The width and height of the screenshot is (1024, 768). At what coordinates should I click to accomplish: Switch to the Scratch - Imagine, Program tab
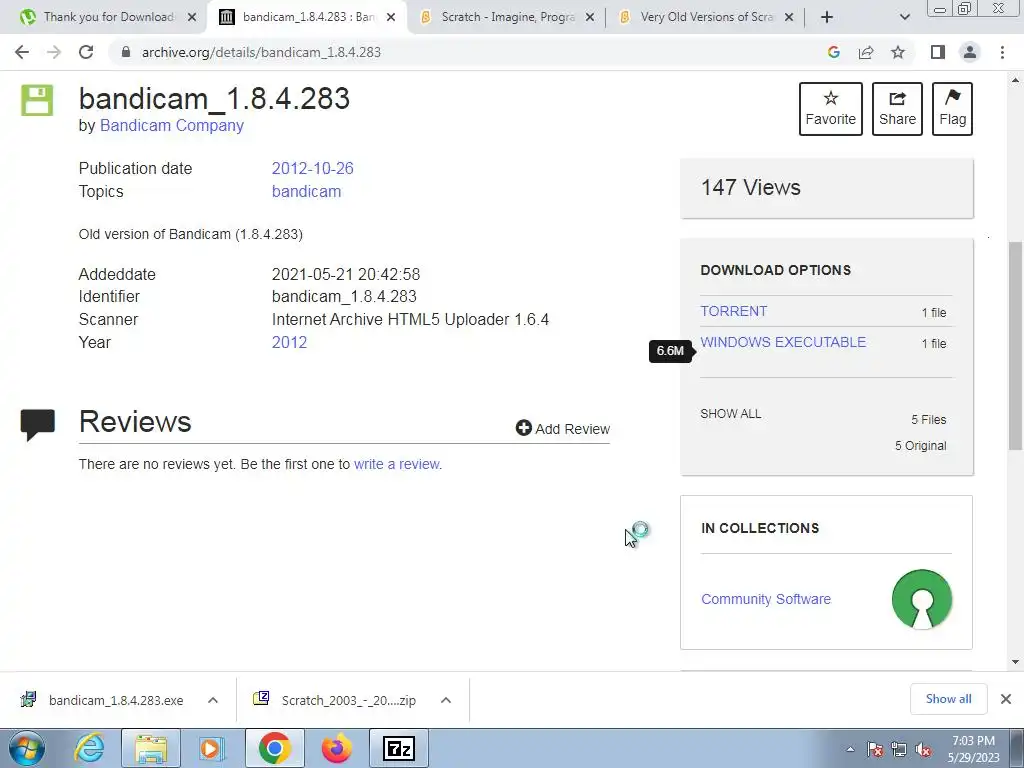[x=506, y=17]
